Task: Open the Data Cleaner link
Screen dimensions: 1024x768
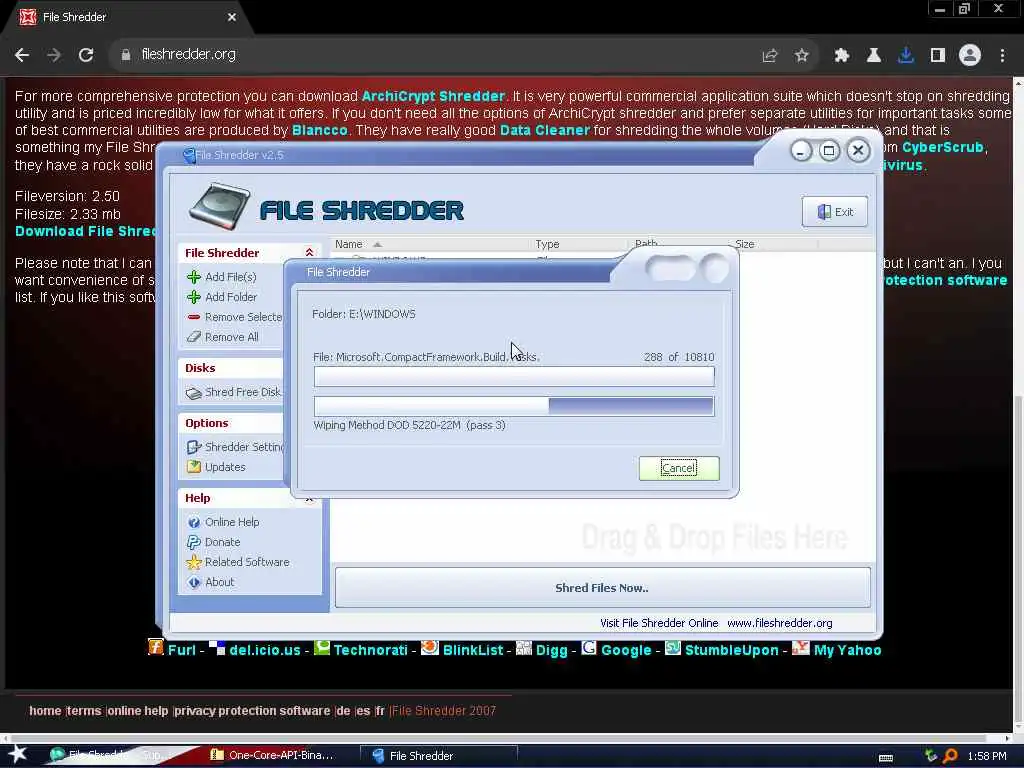Action: pos(545,130)
